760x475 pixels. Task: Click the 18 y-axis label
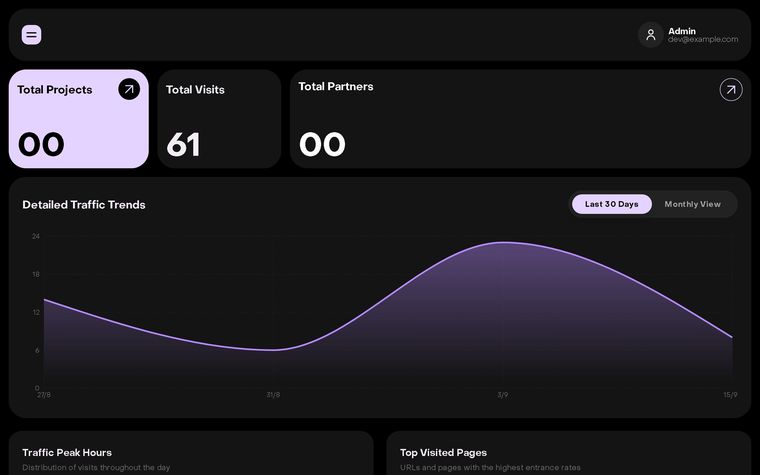[x=36, y=274]
